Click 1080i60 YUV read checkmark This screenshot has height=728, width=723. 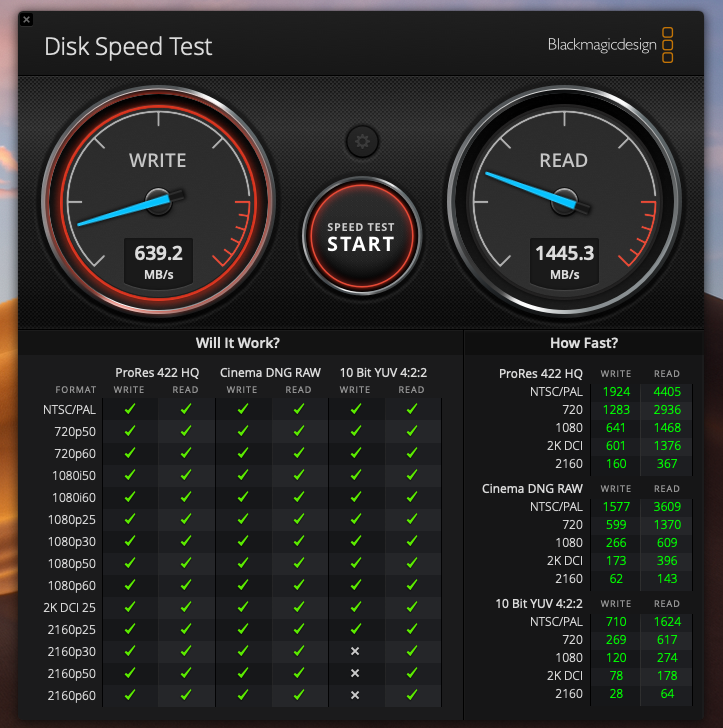point(412,497)
